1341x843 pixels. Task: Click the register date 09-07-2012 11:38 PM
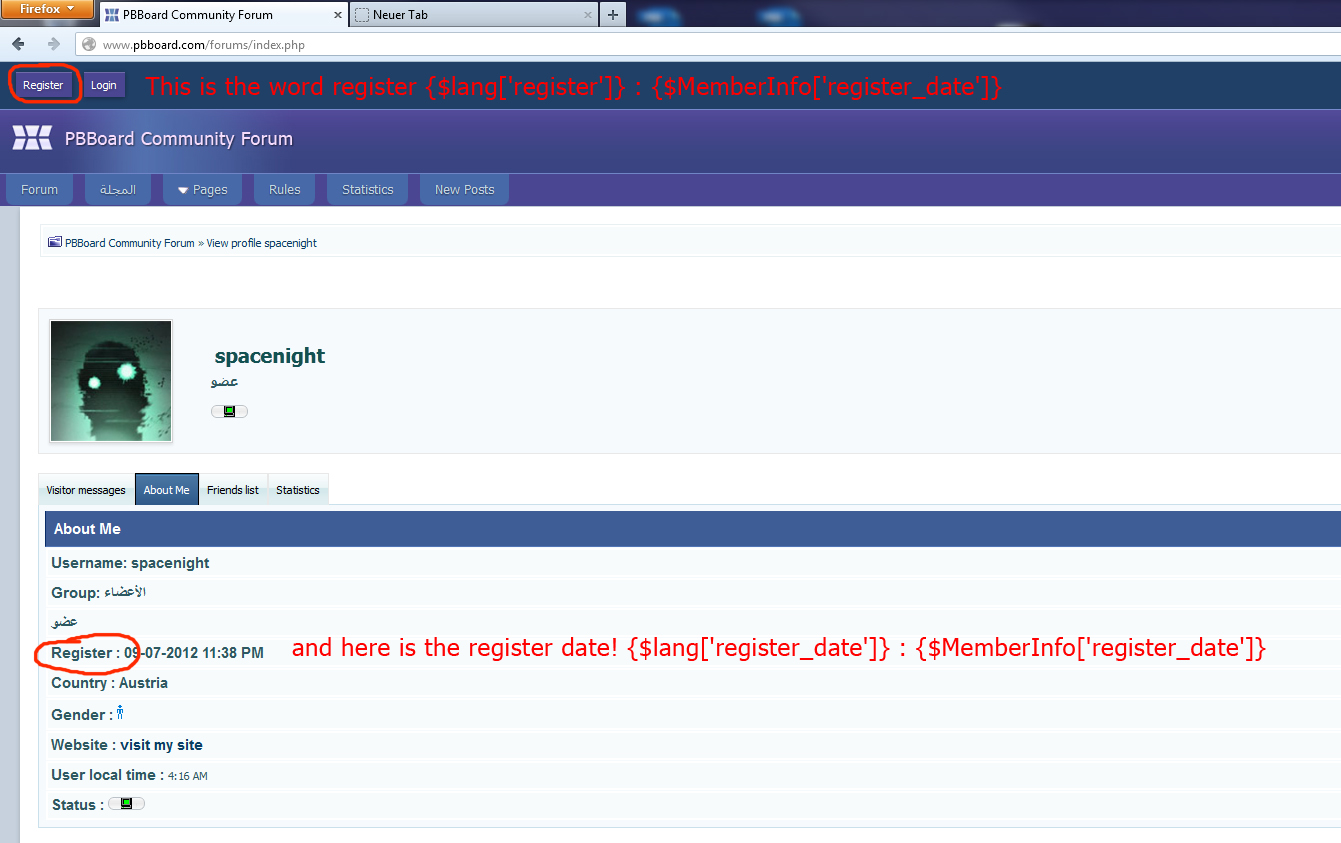point(194,653)
